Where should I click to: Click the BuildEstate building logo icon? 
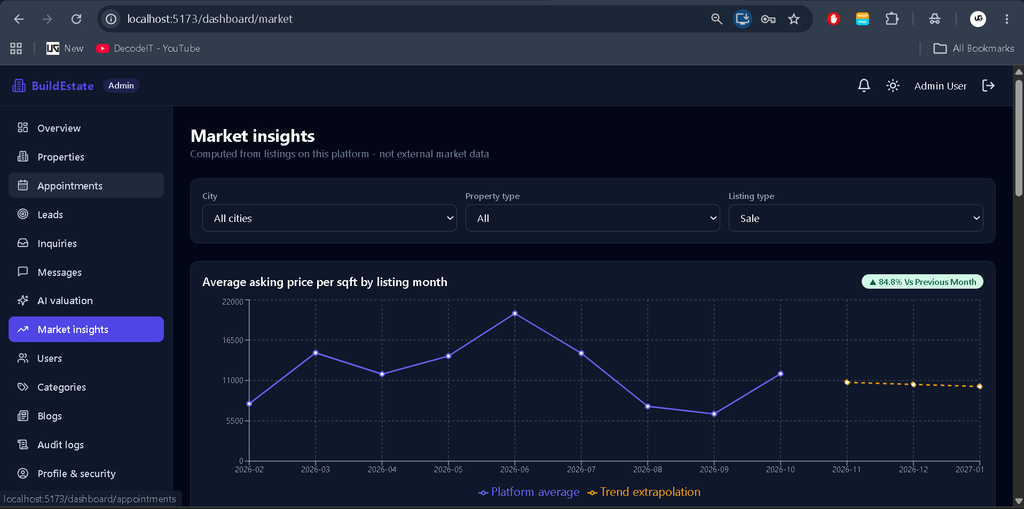pos(19,86)
